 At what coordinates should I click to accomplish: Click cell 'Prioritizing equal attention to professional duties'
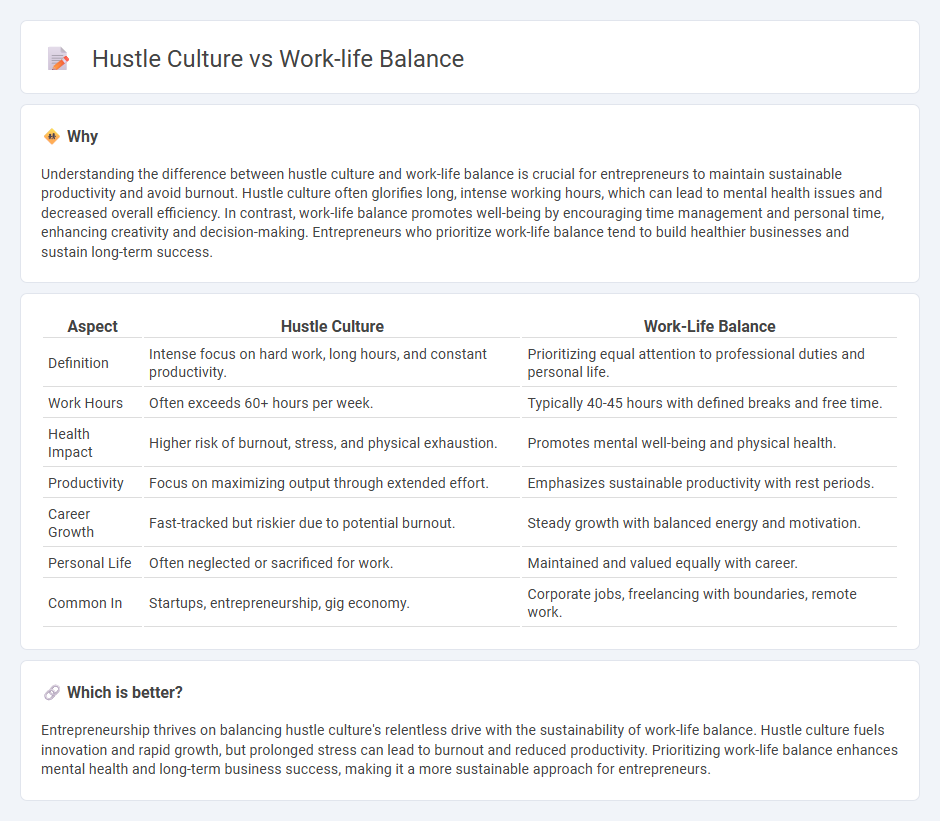click(x=709, y=363)
